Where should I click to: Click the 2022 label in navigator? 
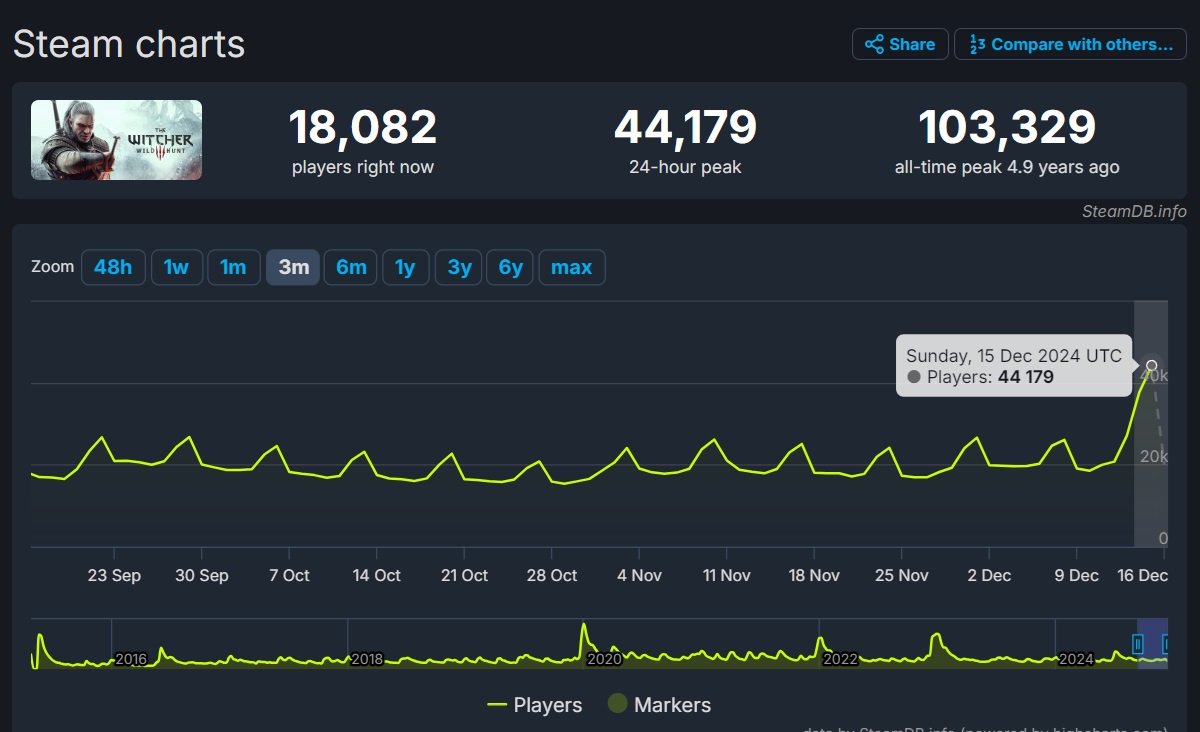840,659
